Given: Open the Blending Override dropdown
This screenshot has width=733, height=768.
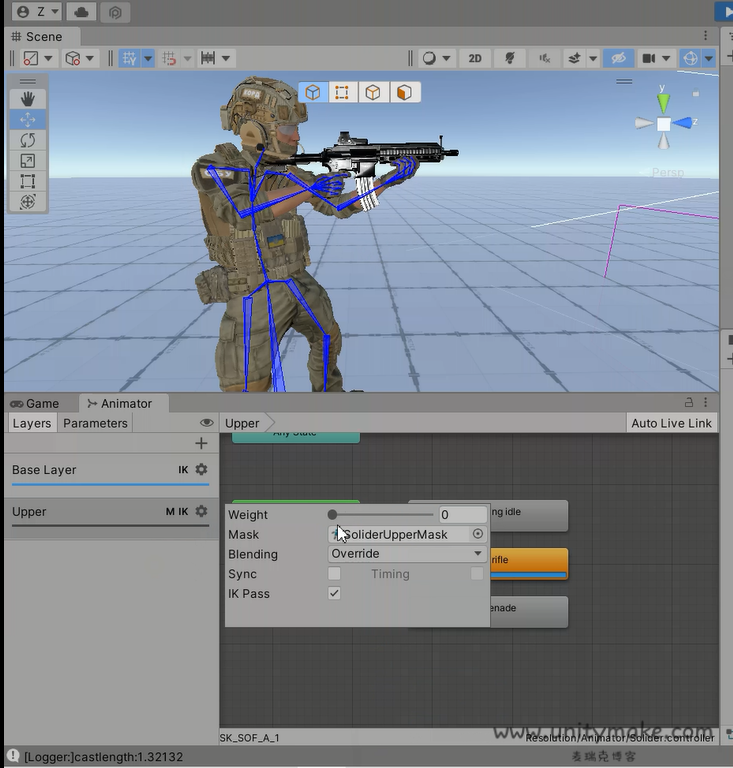Looking at the screenshot, I should (x=407, y=554).
